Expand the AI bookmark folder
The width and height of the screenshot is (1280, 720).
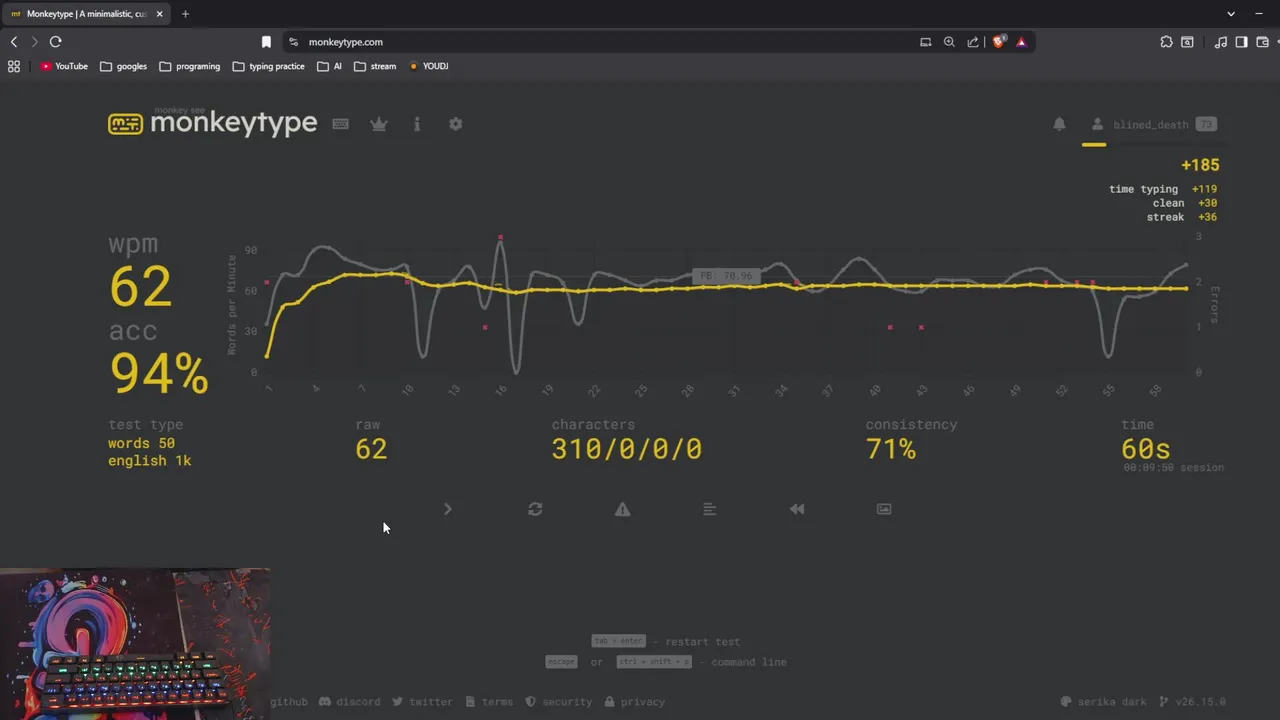330,66
